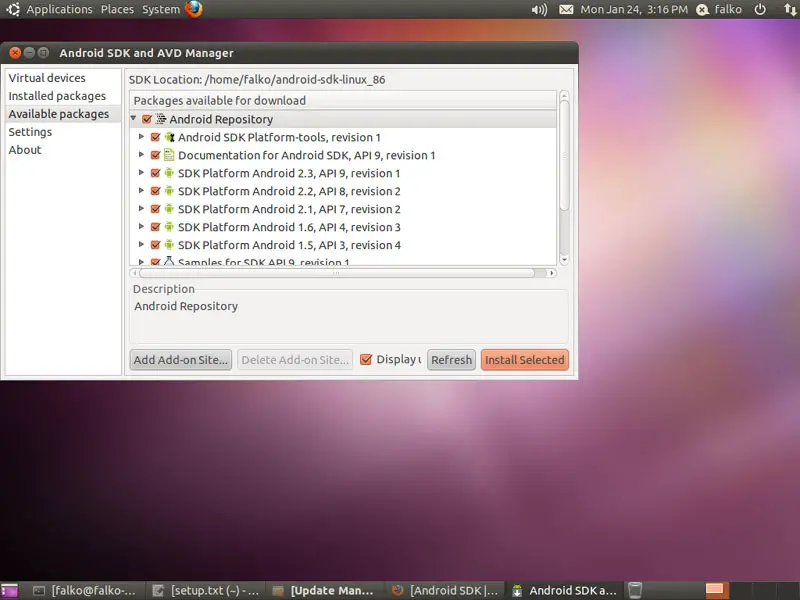Viewport: 800px width, 600px height.
Task: Expand SDK Platform Android 1.5 row
Action: pos(141,244)
